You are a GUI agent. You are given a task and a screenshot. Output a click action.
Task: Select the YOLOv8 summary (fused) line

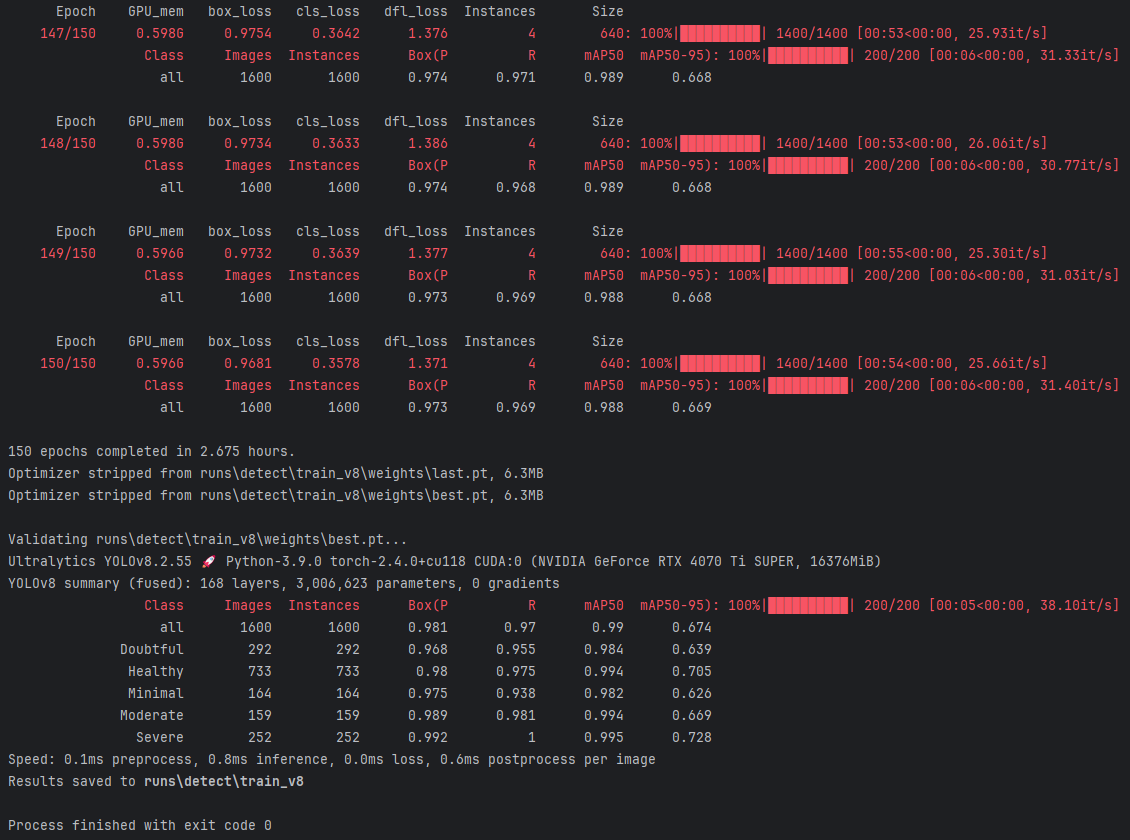click(283, 583)
